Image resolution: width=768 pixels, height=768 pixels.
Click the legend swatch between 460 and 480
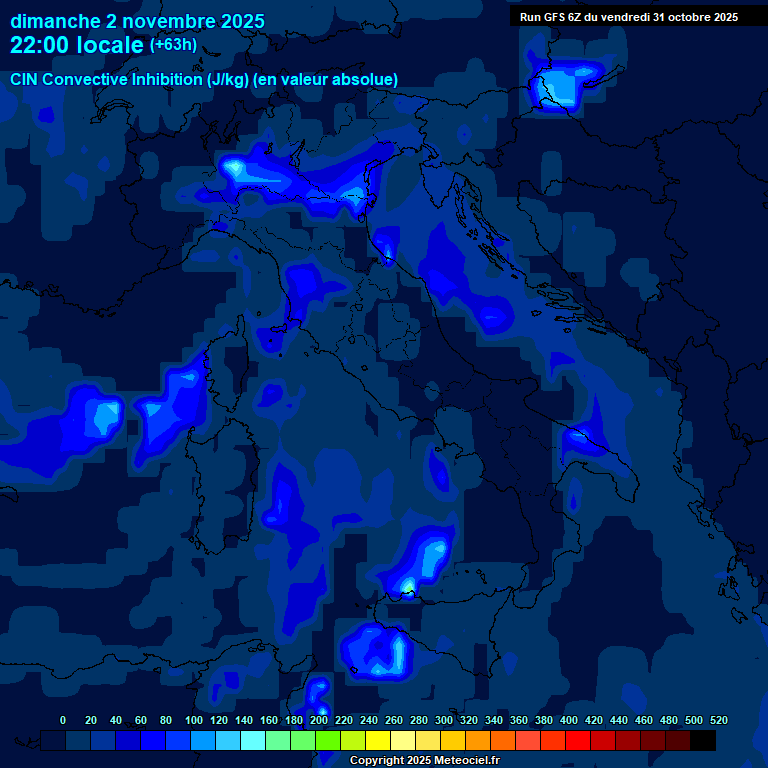click(x=653, y=741)
